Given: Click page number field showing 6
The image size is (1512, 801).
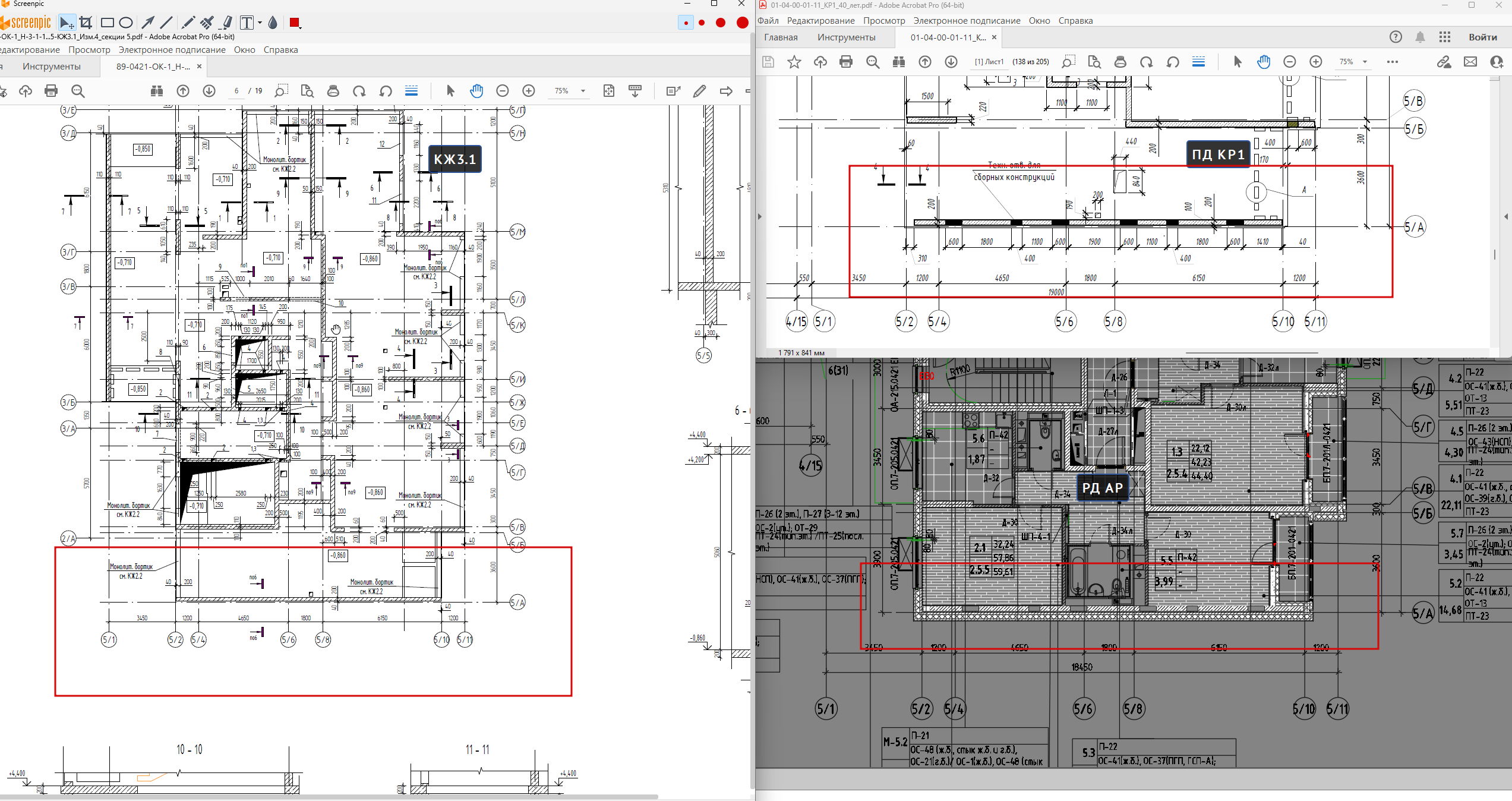Looking at the screenshot, I should pyautogui.click(x=236, y=91).
